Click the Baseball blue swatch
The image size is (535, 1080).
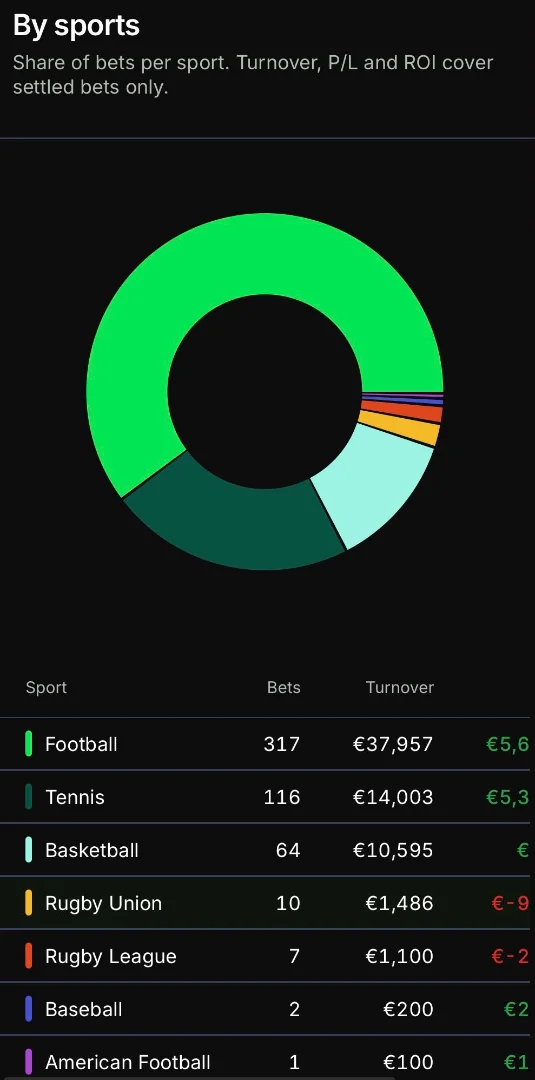pos(29,1009)
